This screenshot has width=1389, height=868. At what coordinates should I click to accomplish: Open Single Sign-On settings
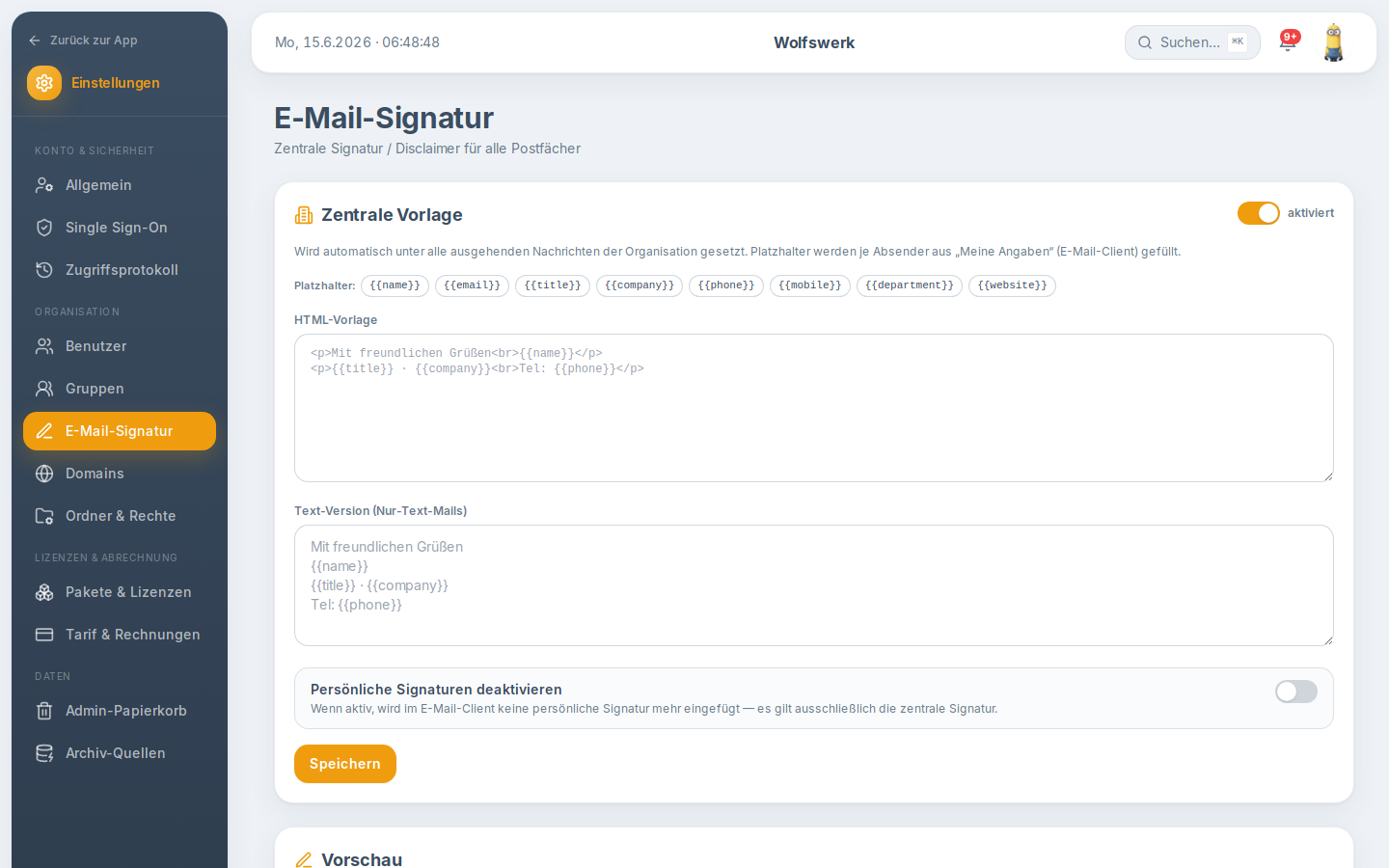point(120,228)
